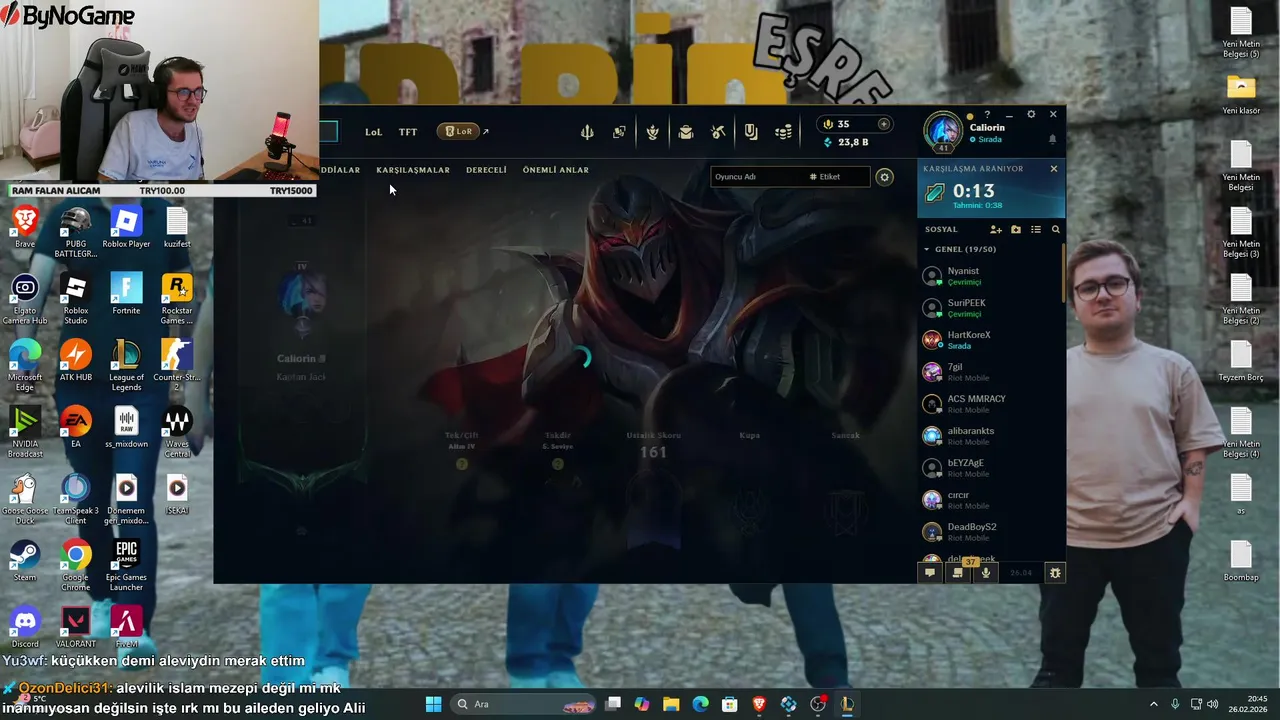Screen dimensions: 1280x720
Task: Select friend SuriPEEK
Action: (990, 308)
